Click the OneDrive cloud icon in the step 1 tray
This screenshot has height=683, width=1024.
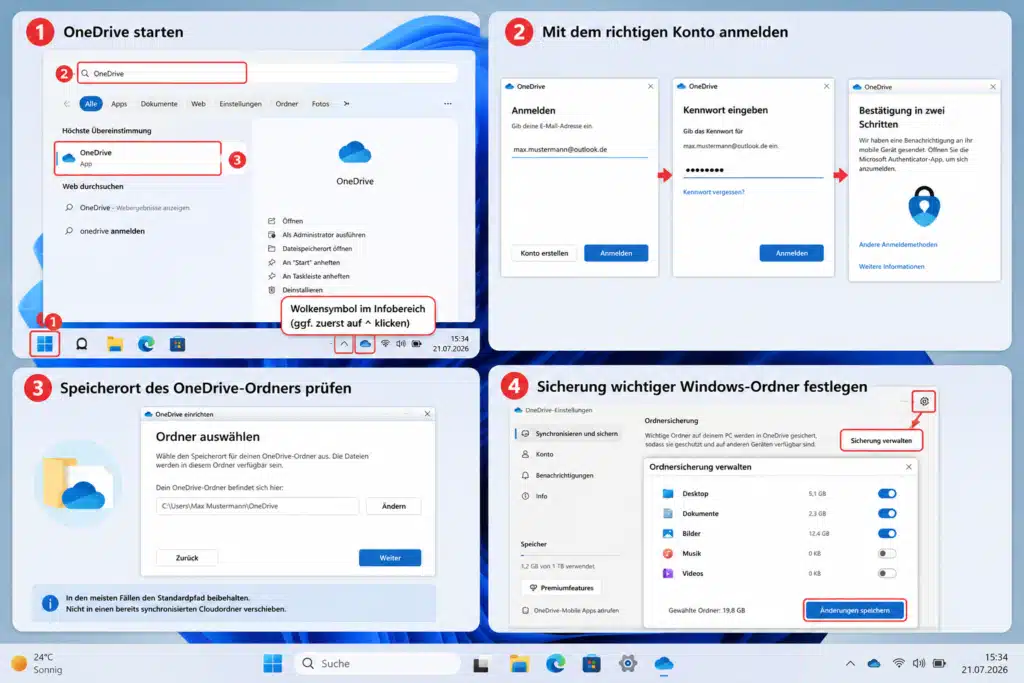[x=365, y=343]
